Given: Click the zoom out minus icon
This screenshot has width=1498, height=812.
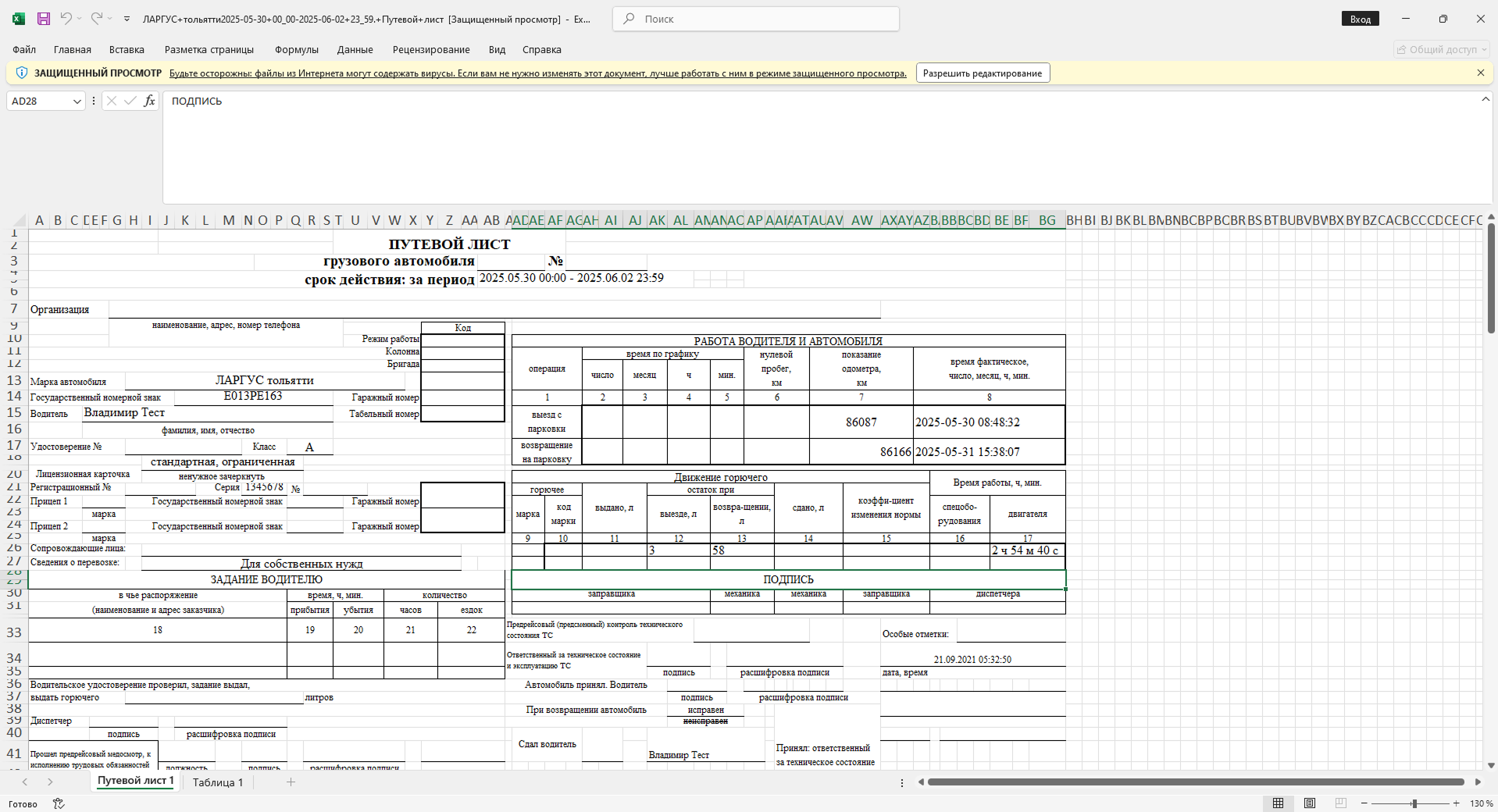Looking at the screenshot, I should pos(1364,803).
